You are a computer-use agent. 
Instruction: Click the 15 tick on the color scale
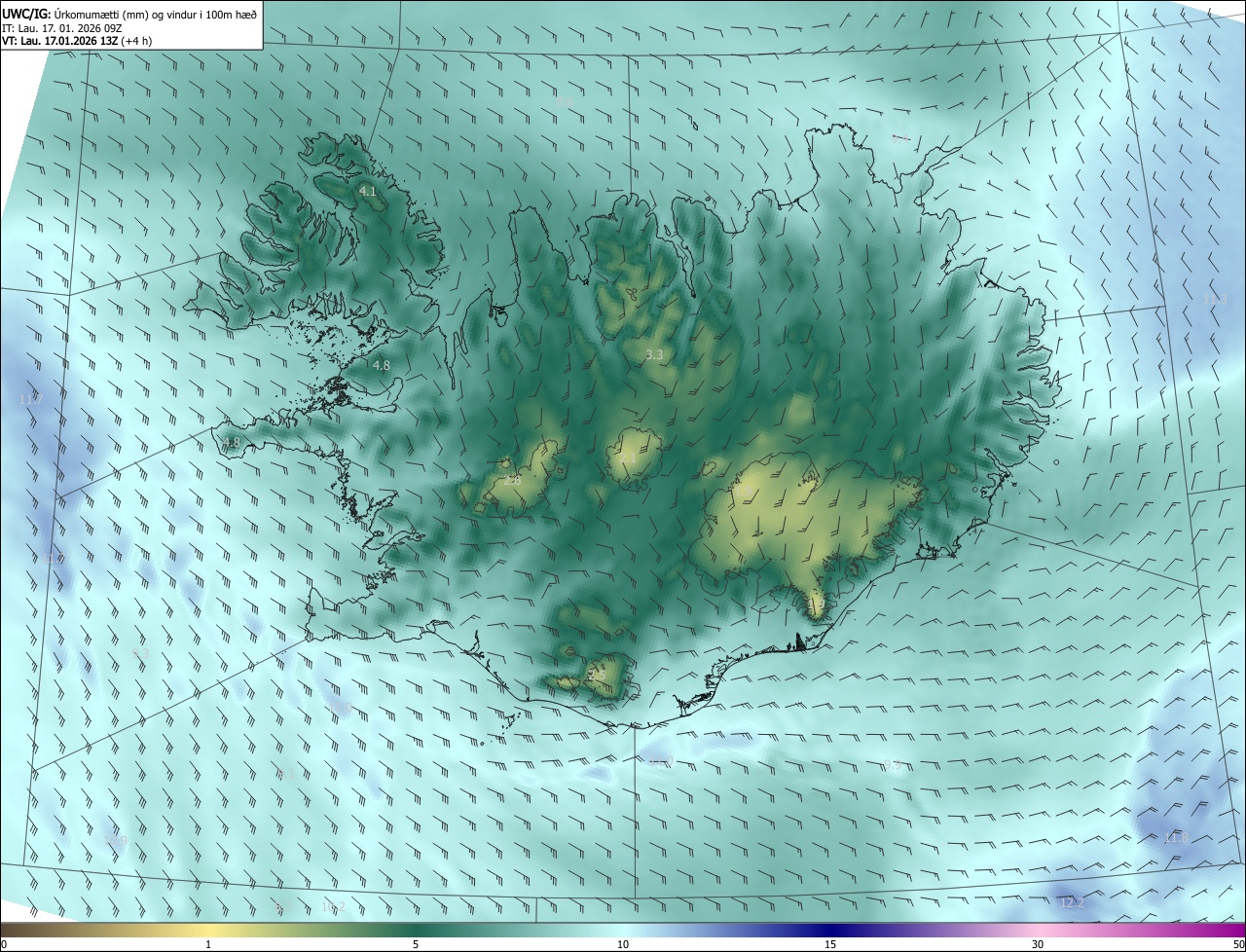point(830,944)
